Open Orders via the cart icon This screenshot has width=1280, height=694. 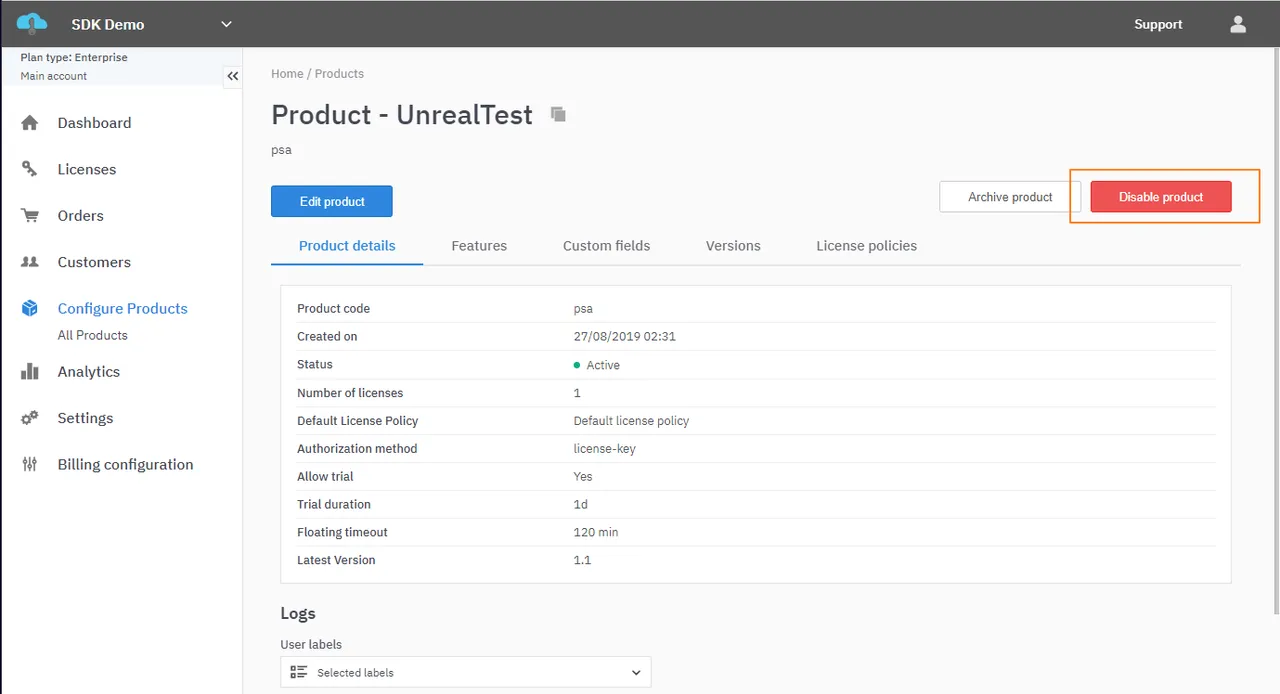click(29, 215)
